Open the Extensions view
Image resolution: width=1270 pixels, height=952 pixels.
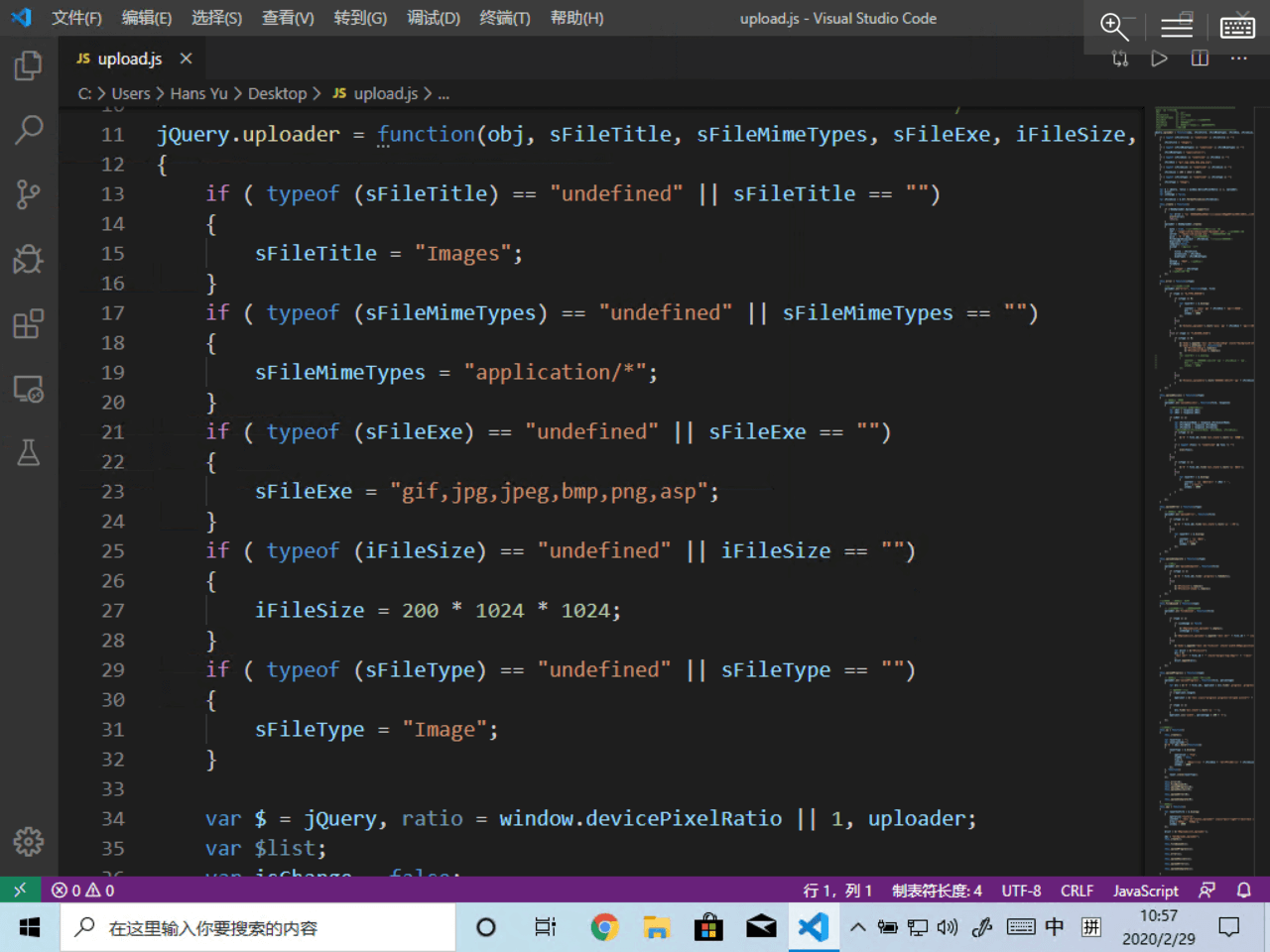pos(28,323)
